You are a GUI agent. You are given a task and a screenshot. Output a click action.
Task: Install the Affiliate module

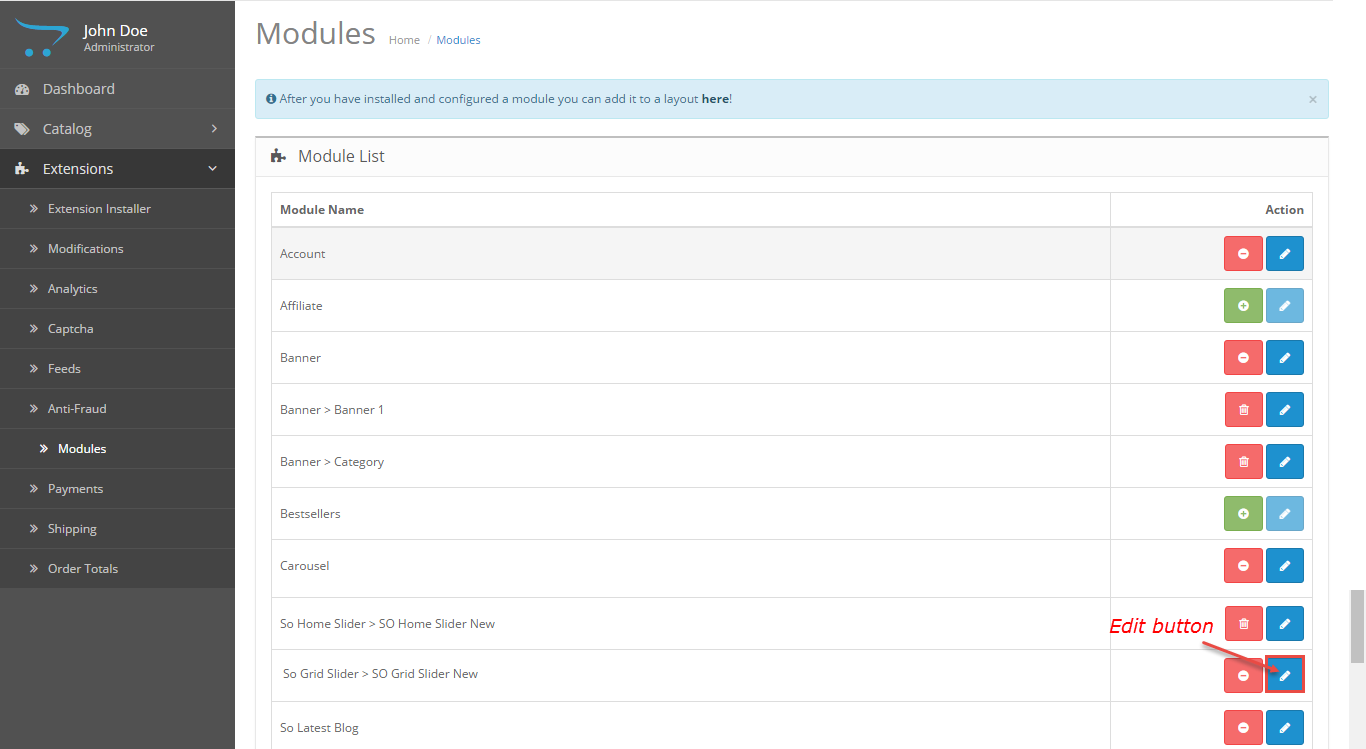click(1243, 306)
